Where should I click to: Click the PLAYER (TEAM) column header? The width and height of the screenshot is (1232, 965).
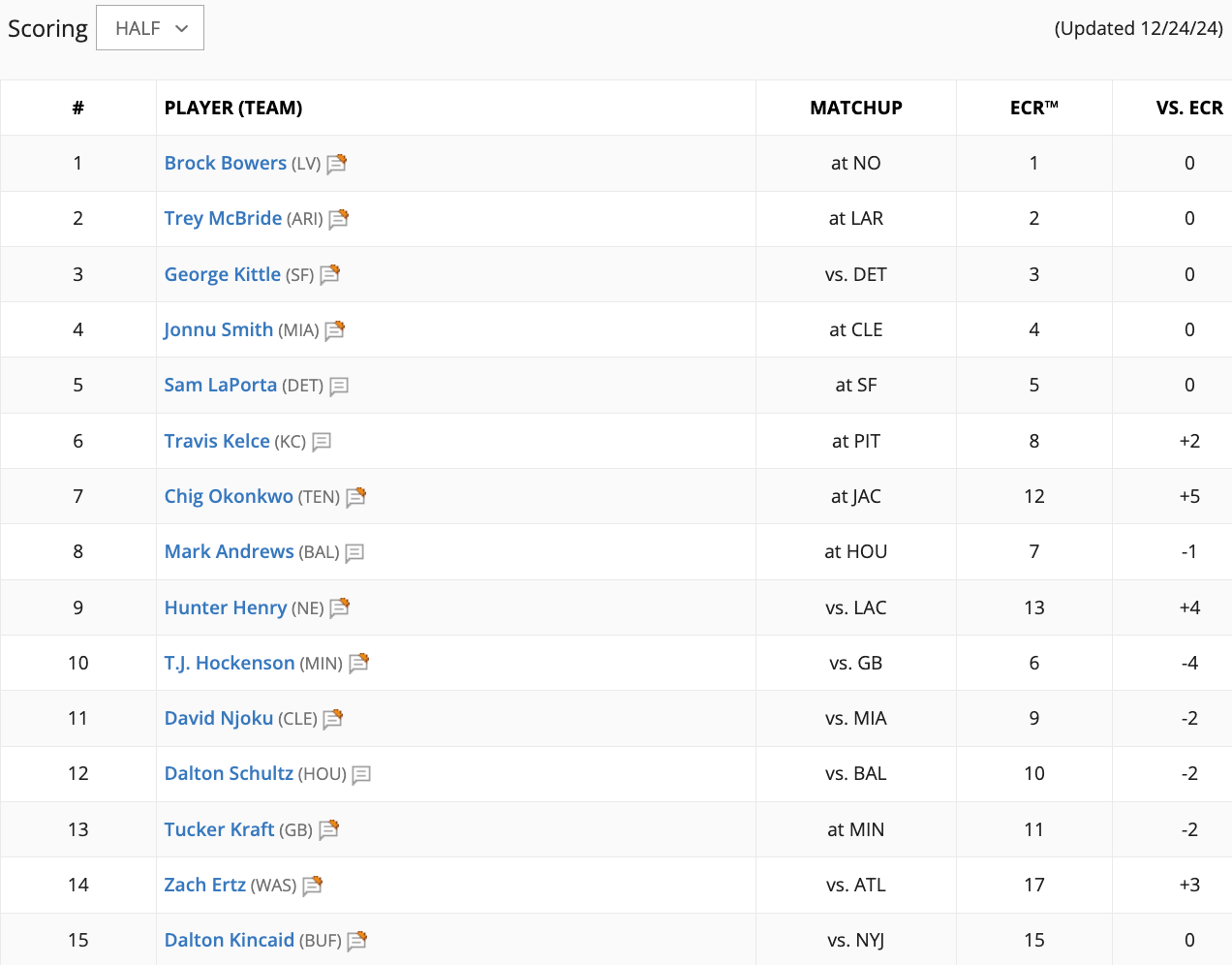(x=233, y=108)
